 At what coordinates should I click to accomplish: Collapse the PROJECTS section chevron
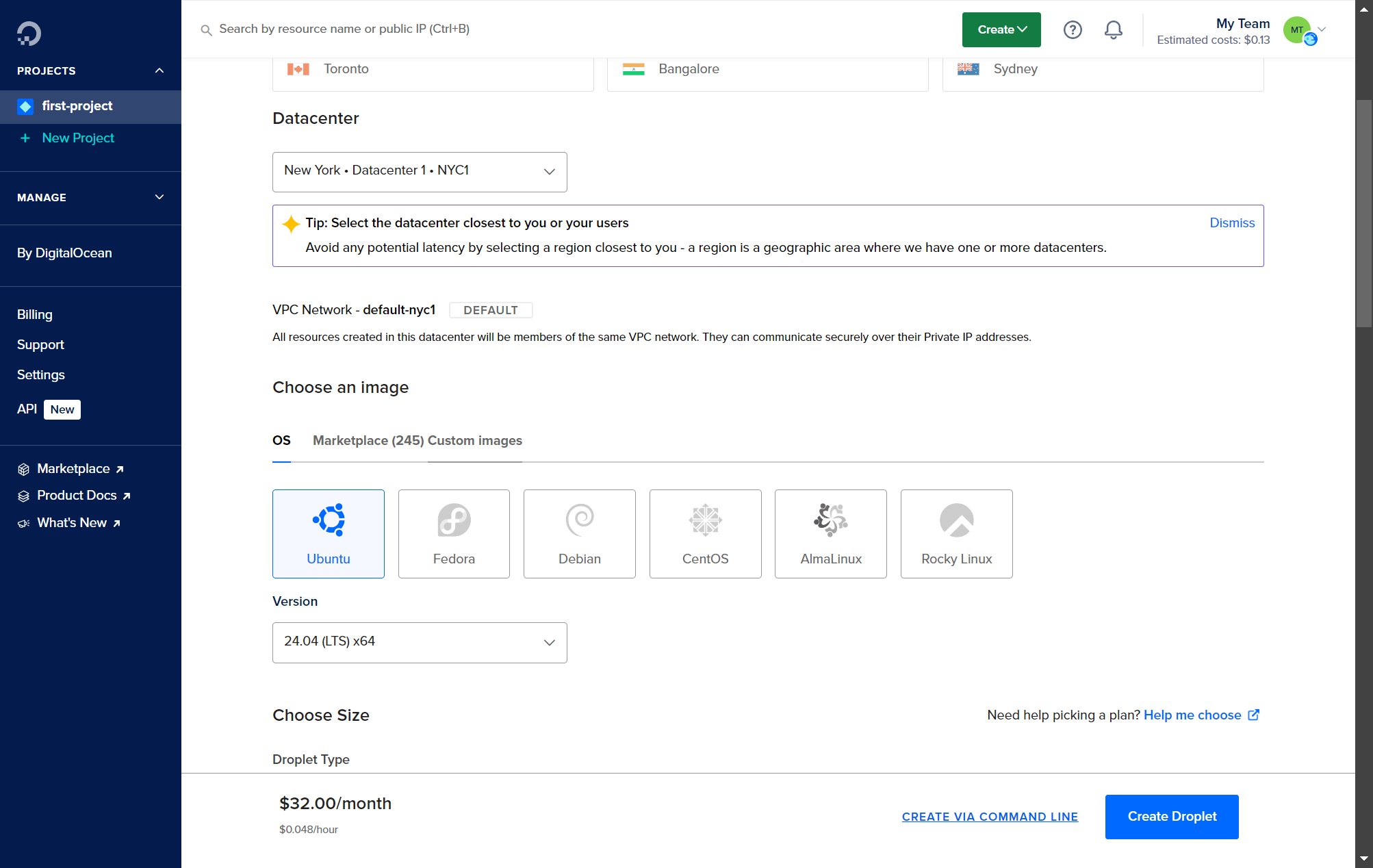[159, 71]
